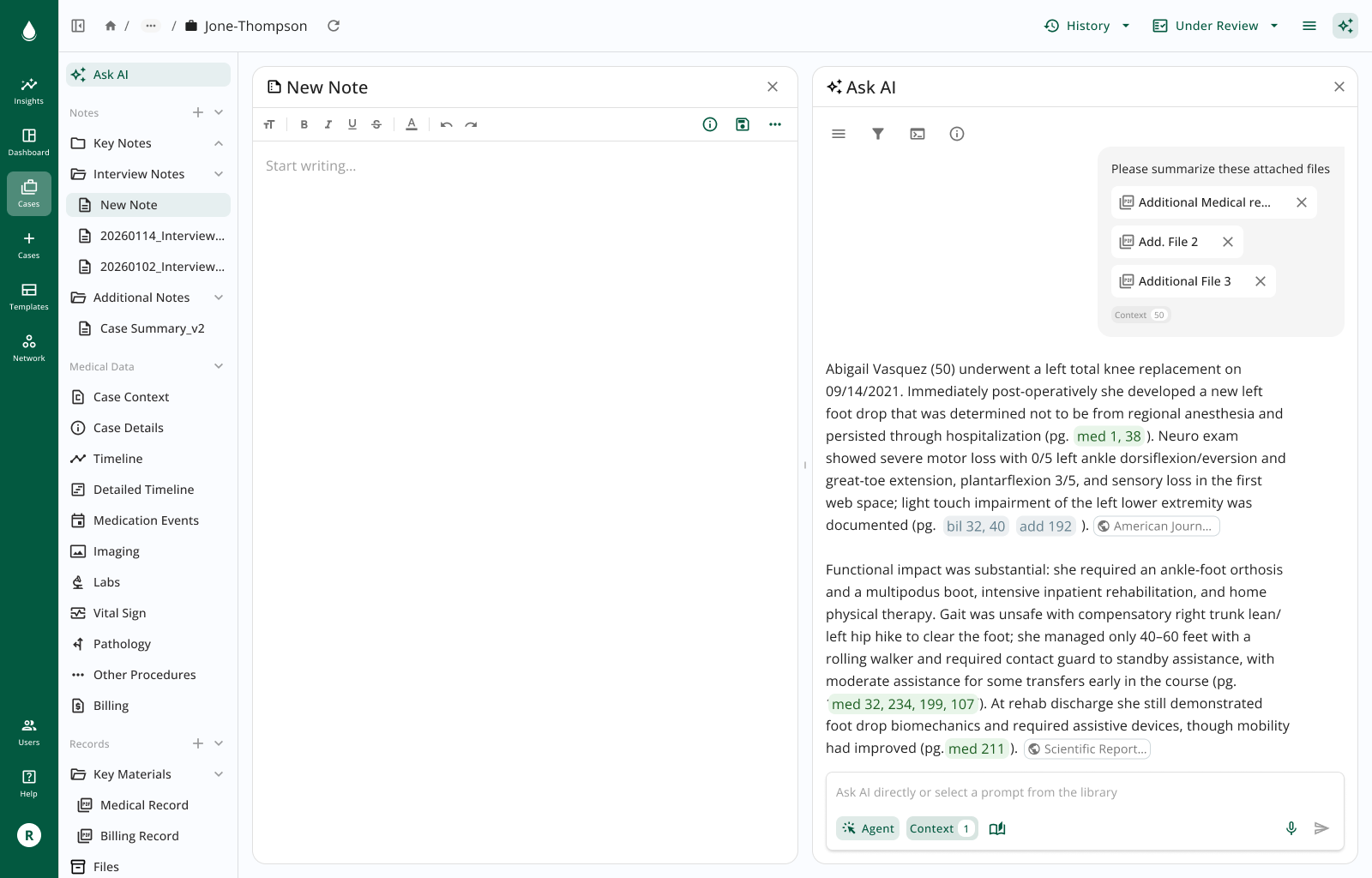This screenshot has height=878, width=1372.
Task: Click the med 1, 38 page reference chip
Action: point(1110,436)
